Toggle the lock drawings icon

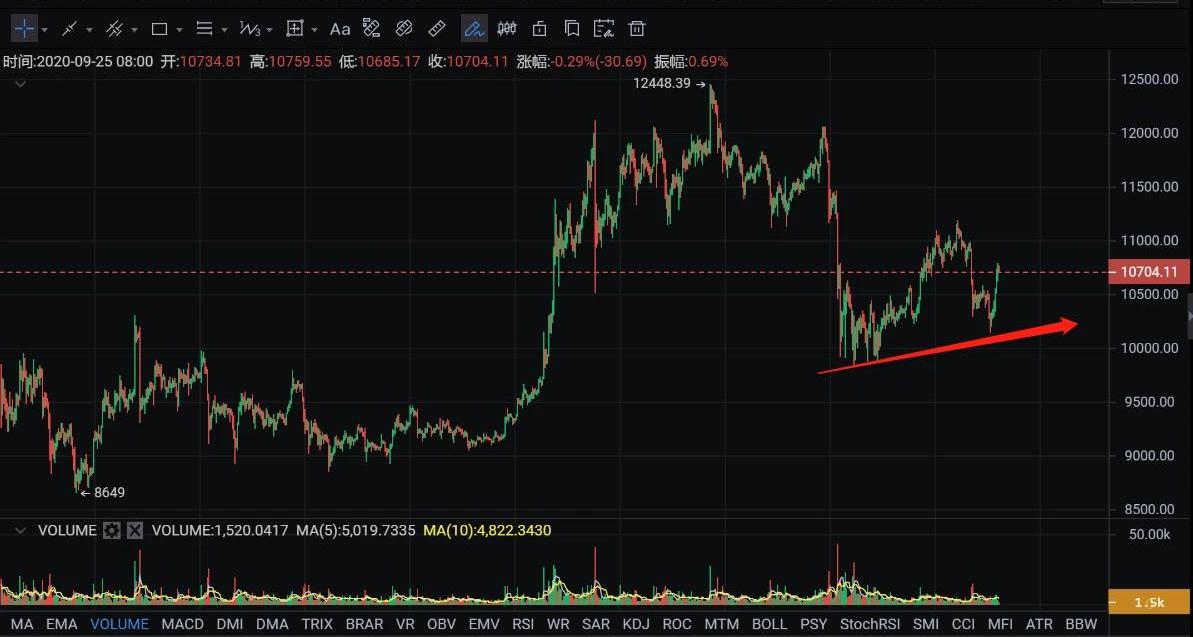click(540, 28)
